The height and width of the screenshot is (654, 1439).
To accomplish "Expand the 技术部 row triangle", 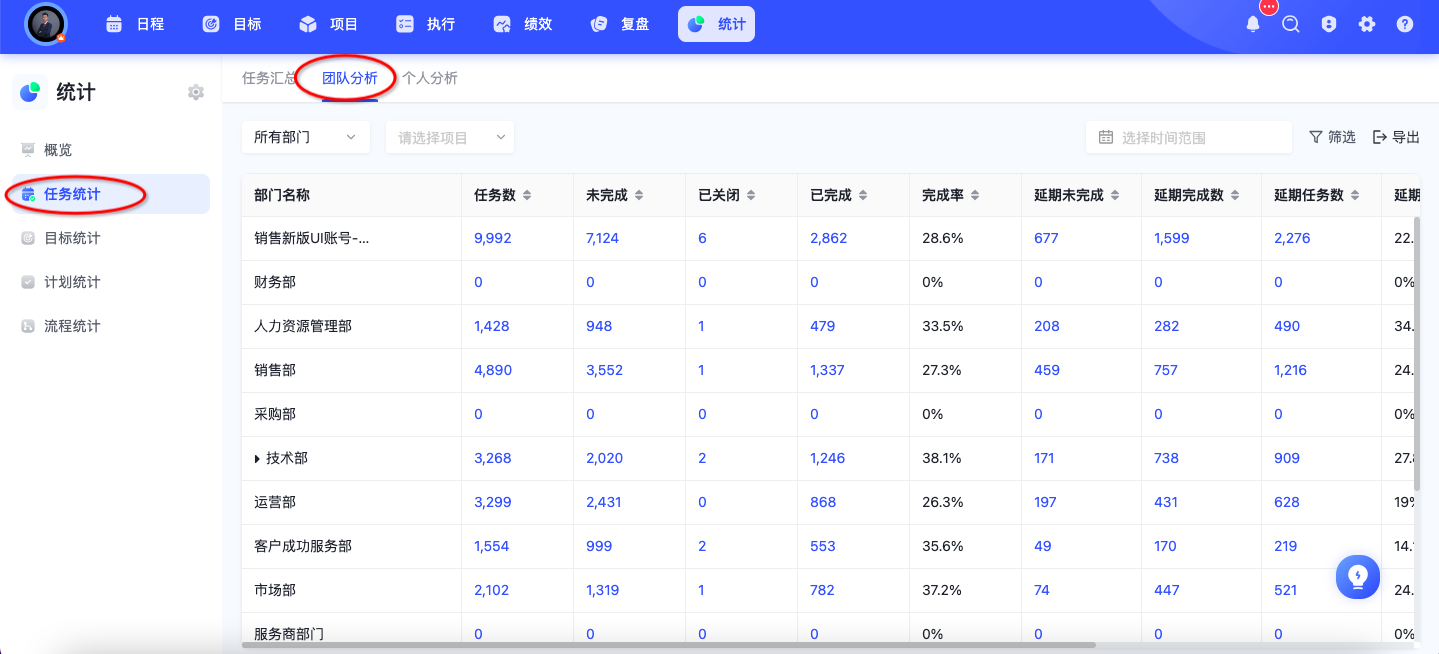I will [258, 458].
